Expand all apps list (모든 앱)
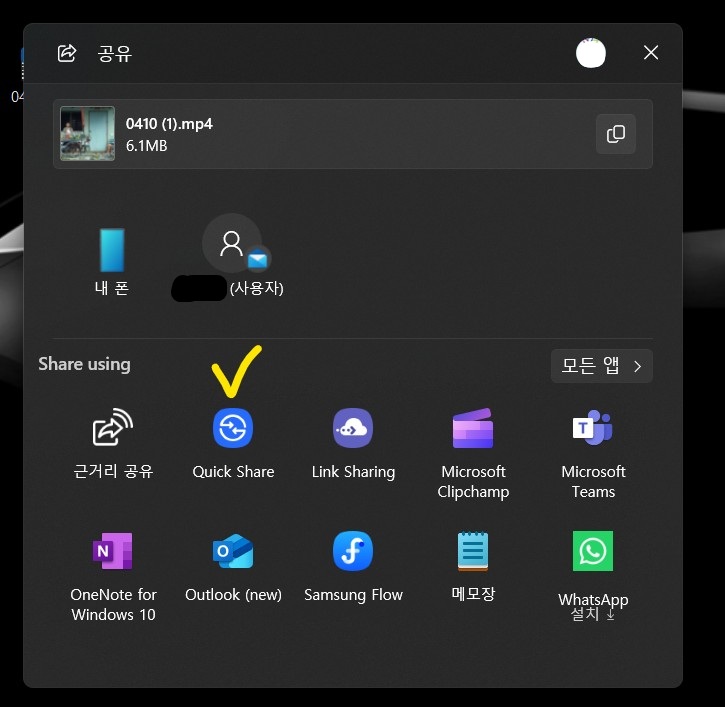The width and height of the screenshot is (725, 707). (602, 366)
